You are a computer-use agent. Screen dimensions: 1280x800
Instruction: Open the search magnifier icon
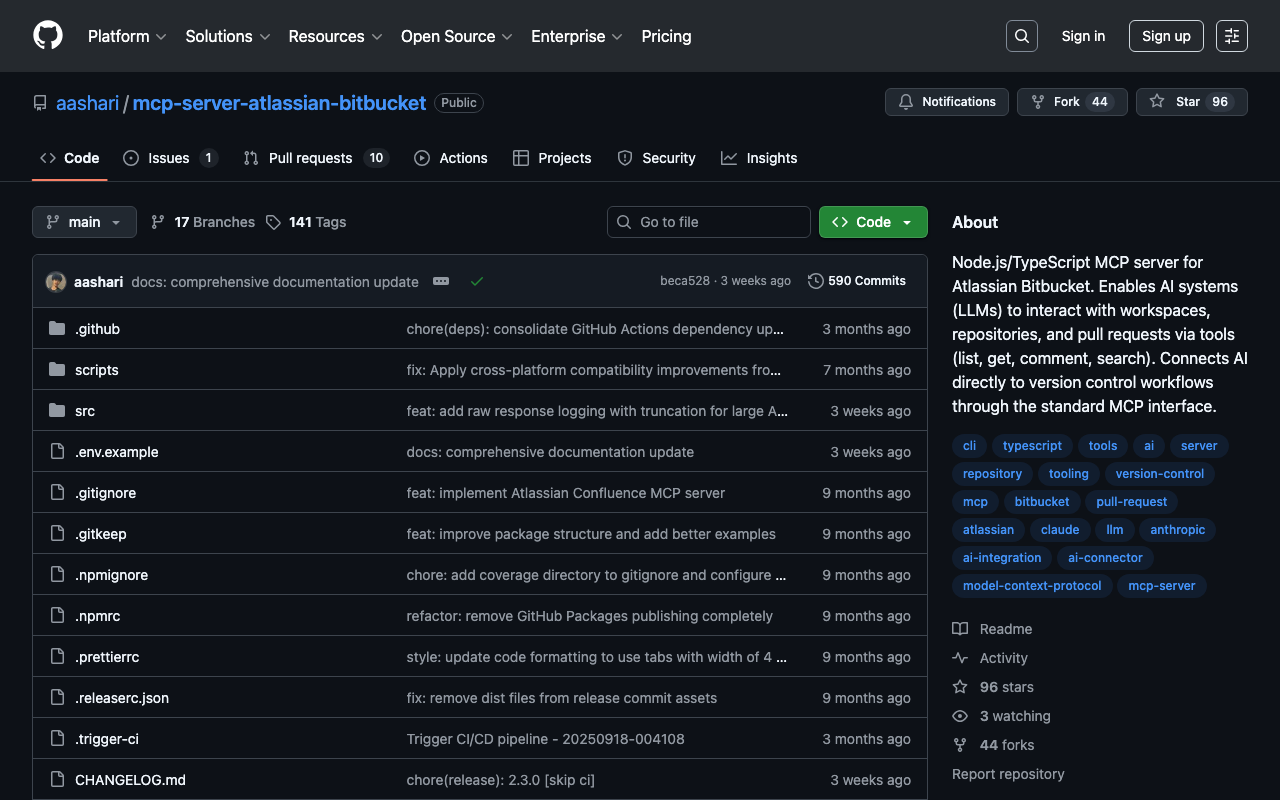[1021, 36]
